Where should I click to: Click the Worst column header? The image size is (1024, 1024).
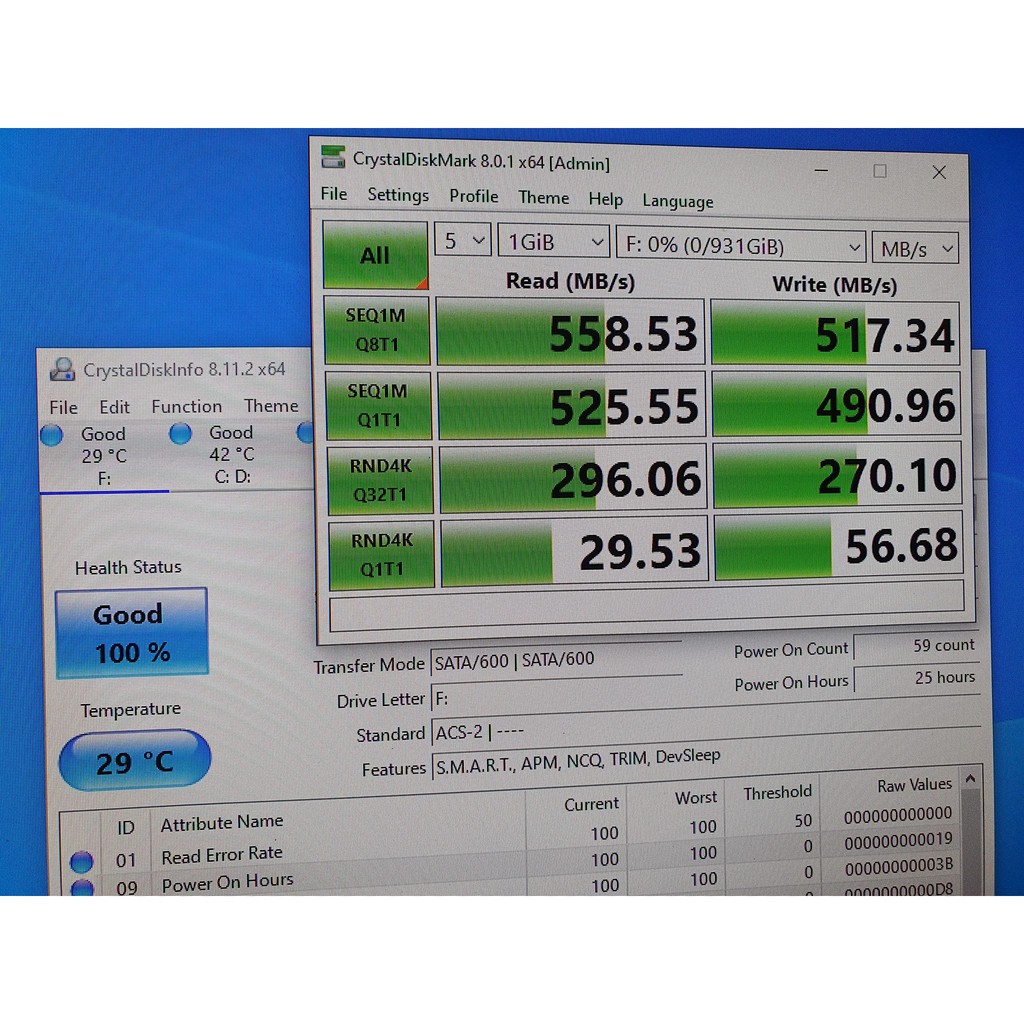tap(696, 797)
